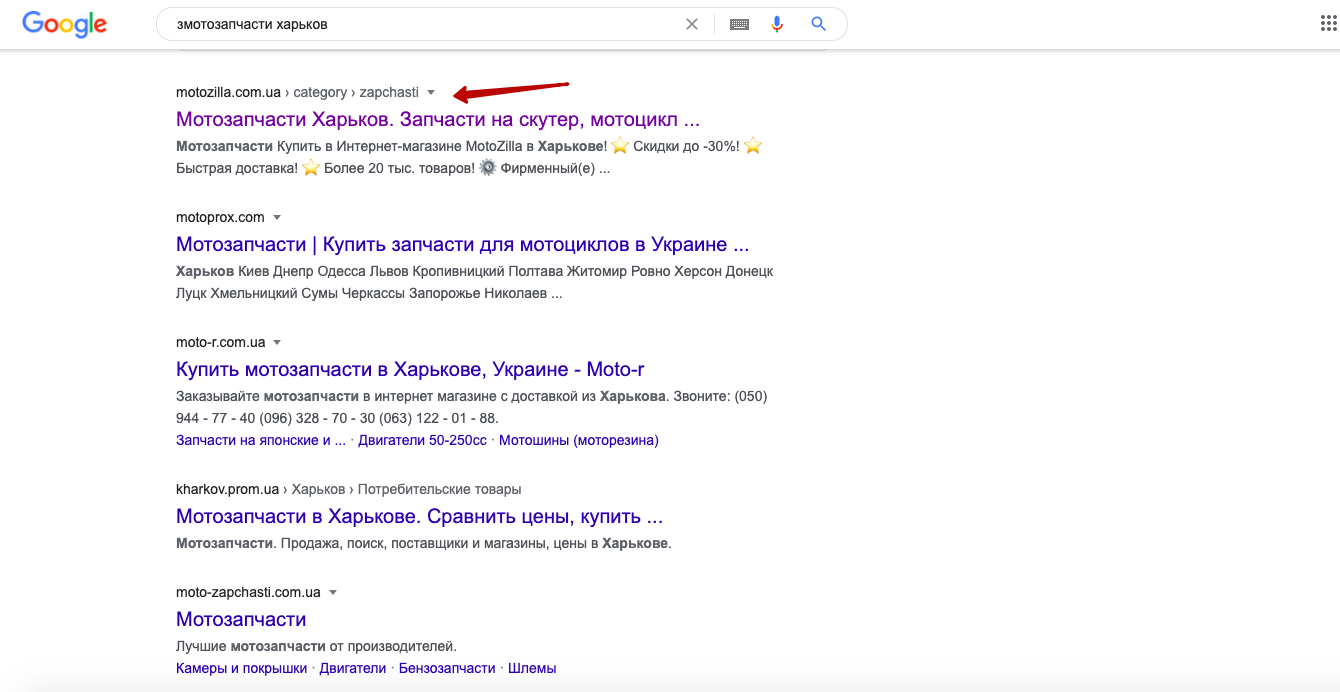Screen dimensions: 1340x692
Task: Open the Мотозапчасти result from moto-zapchasti.com.ua
Action: pos(241,619)
